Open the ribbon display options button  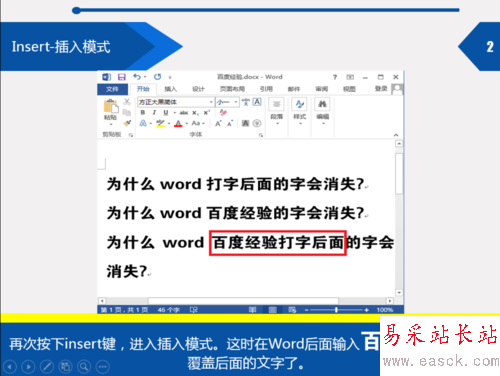(350, 77)
